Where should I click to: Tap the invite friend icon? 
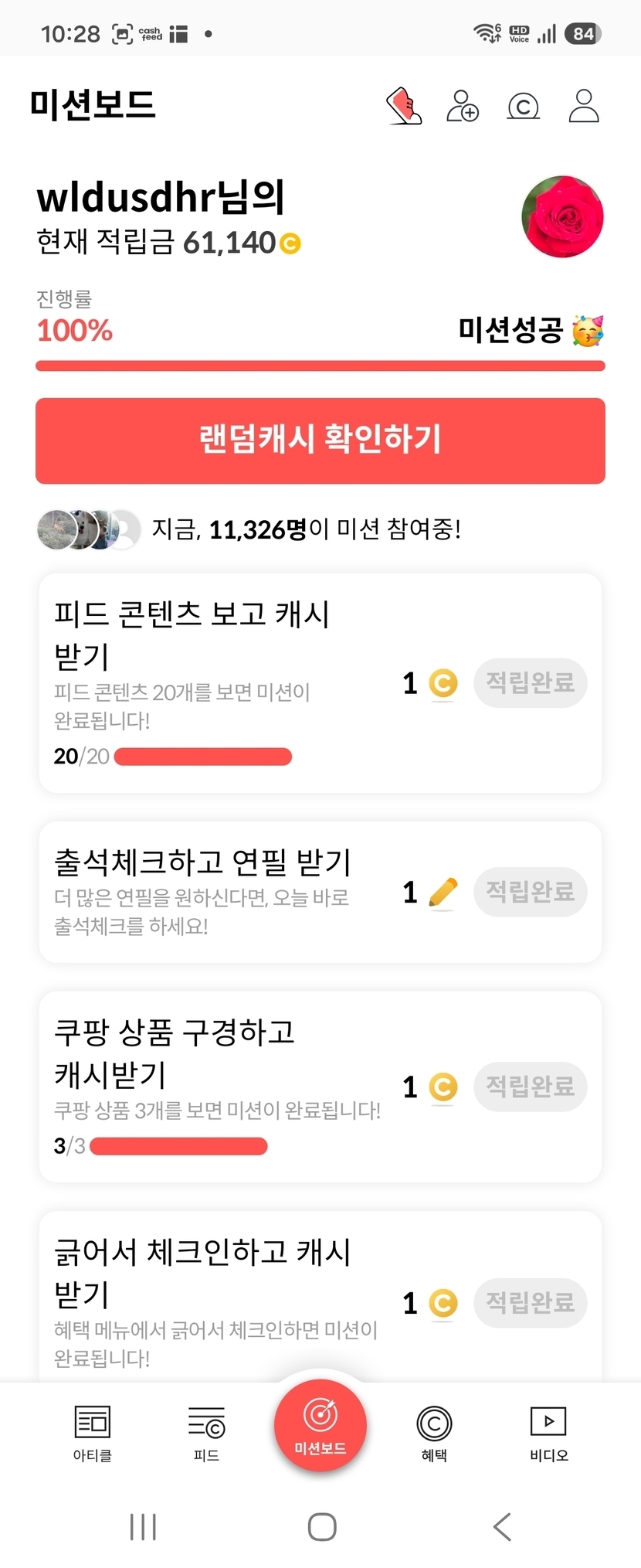coord(463,106)
